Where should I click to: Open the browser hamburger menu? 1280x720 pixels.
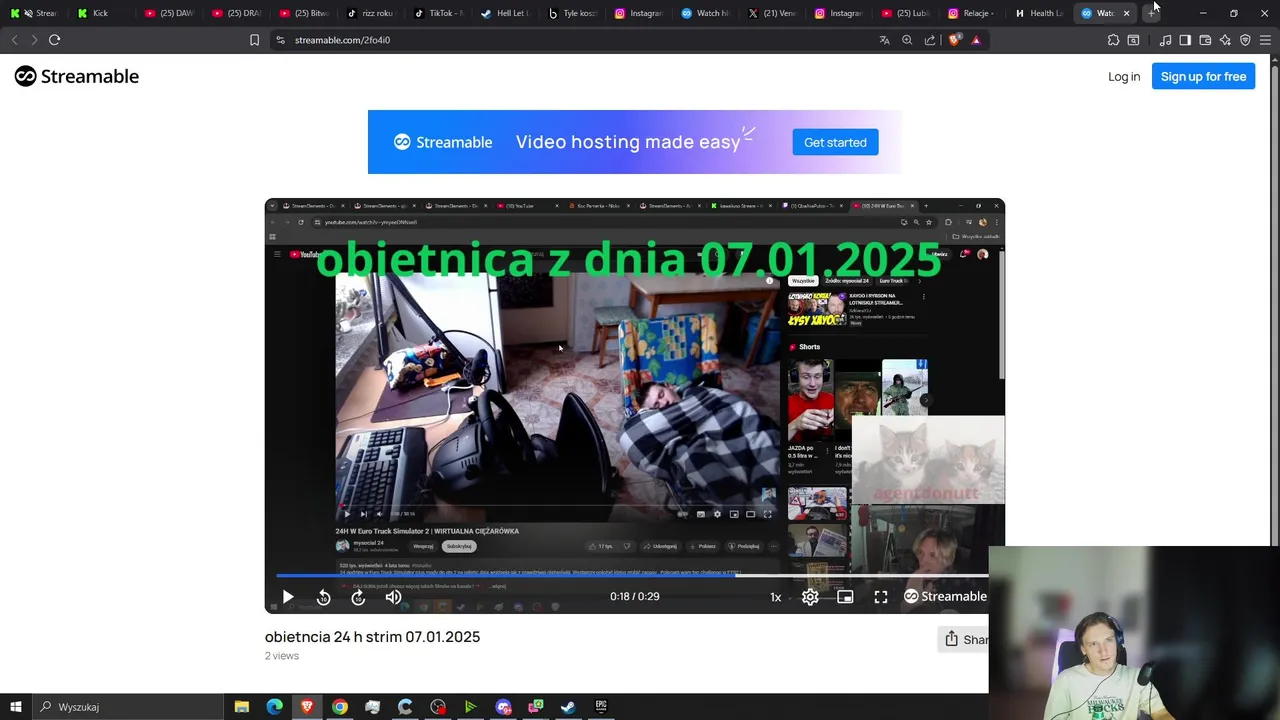(x=1265, y=40)
